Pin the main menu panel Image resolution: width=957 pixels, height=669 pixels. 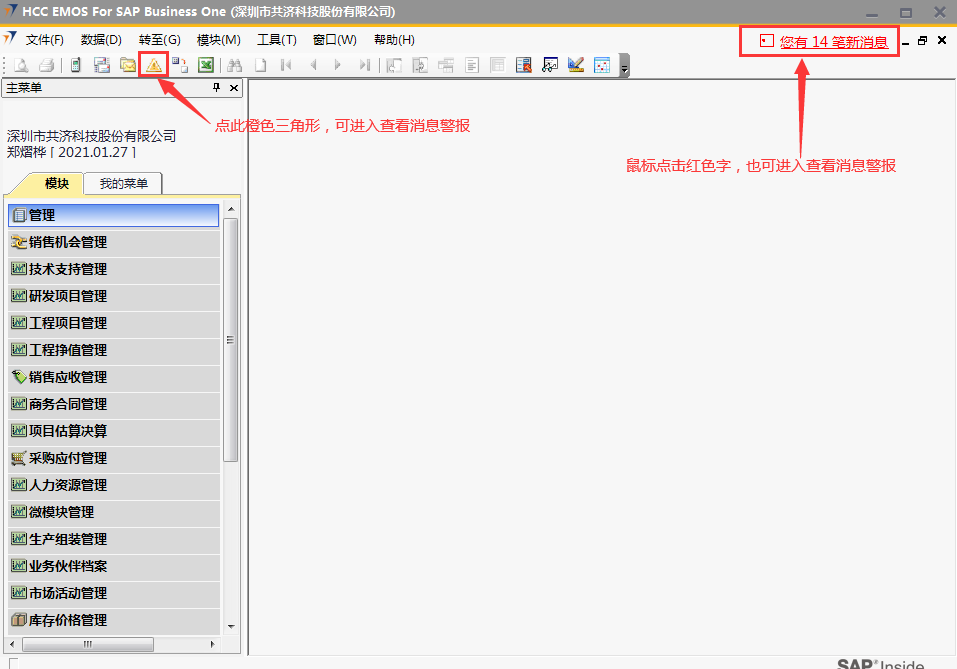pos(217,88)
